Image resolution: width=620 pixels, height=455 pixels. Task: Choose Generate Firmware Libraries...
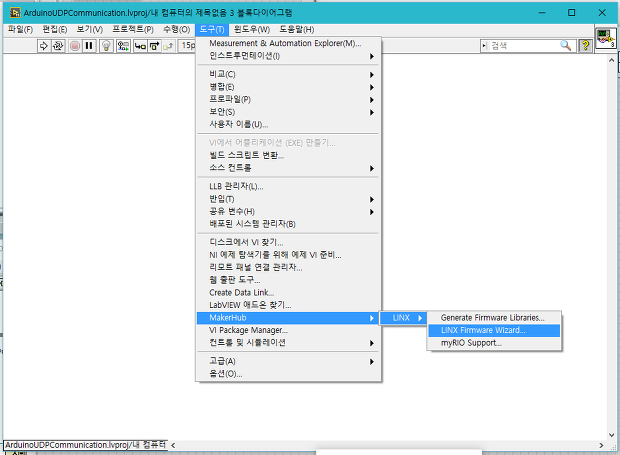point(494,318)
